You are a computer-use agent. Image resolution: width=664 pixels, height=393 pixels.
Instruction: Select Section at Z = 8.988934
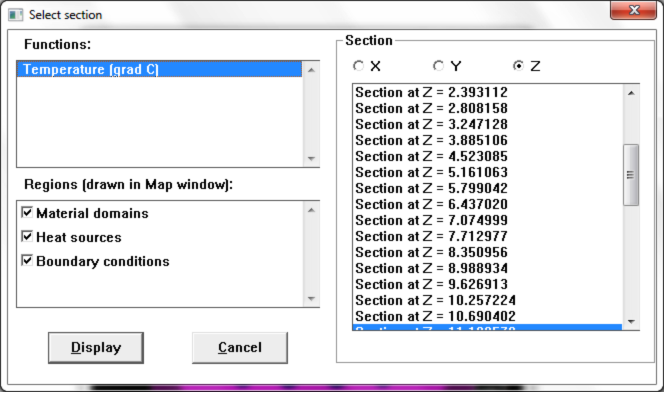(x=487, y=268)
